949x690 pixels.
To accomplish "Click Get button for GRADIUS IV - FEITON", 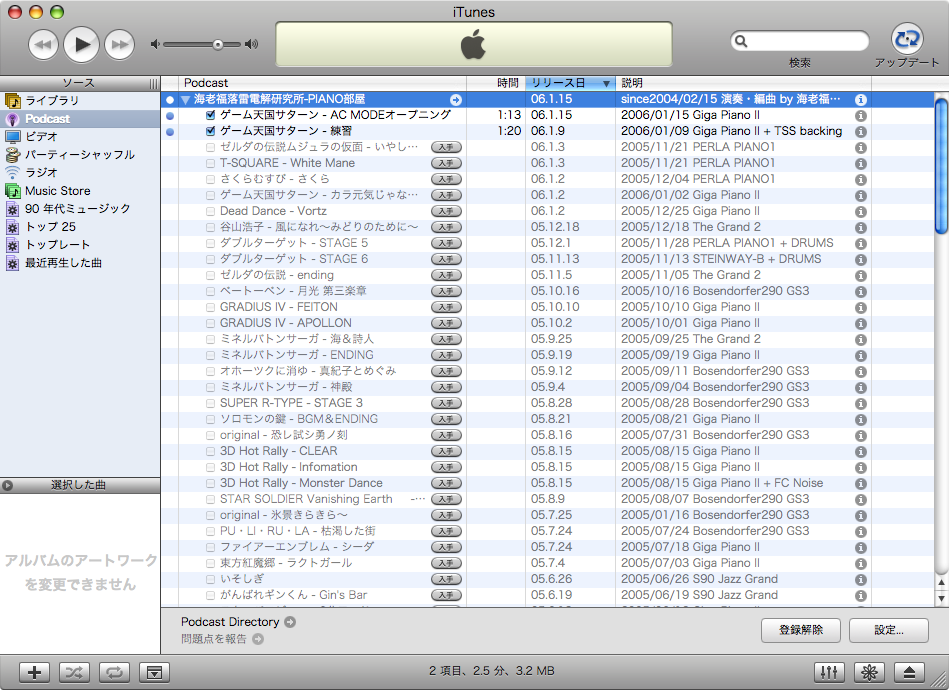I will tap(446, 307).
